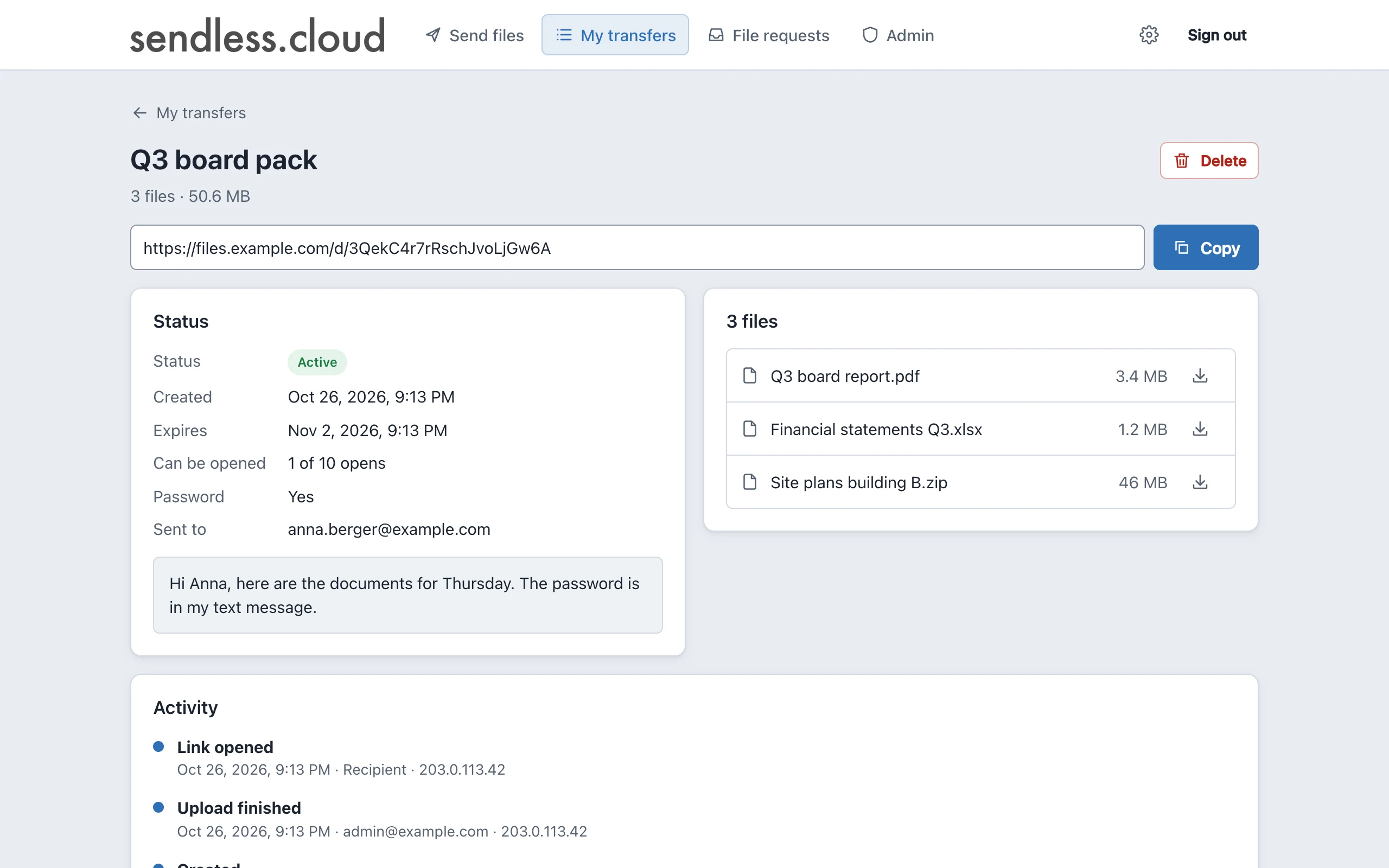Select the Q3 board report.pdf filename
Screen dimensions: 1389x868
pyautogui.click(x=844, y=376)
